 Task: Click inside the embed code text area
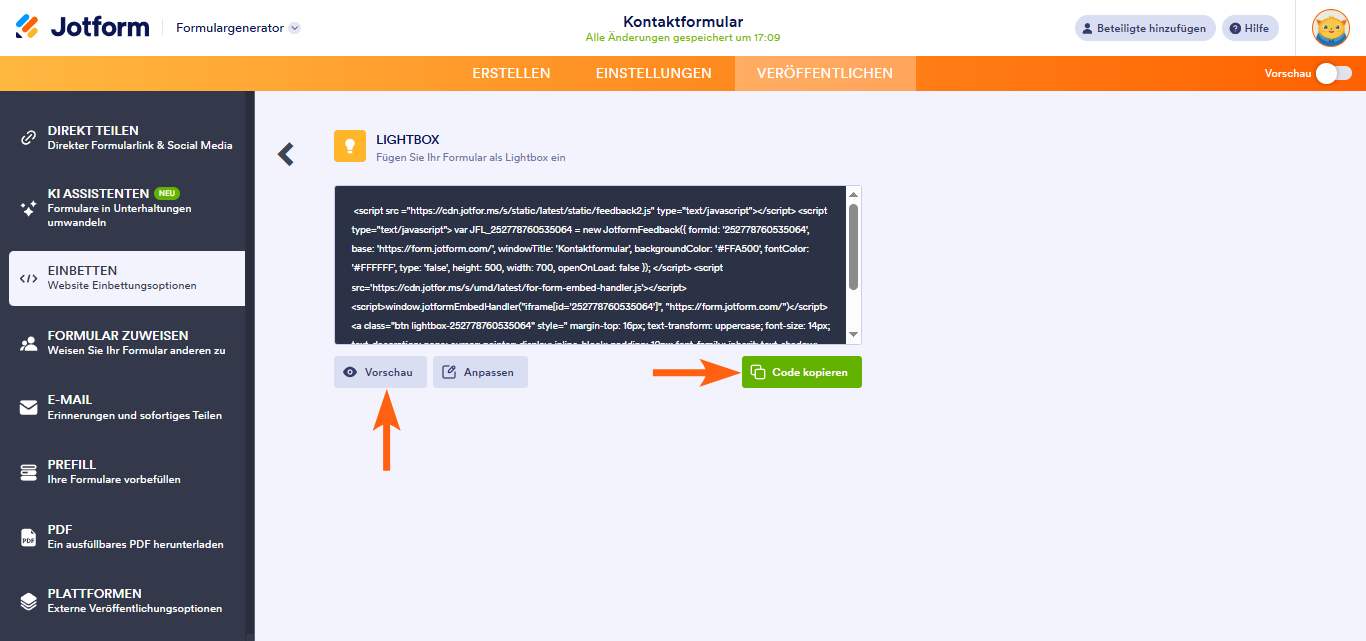pos(590,265)
